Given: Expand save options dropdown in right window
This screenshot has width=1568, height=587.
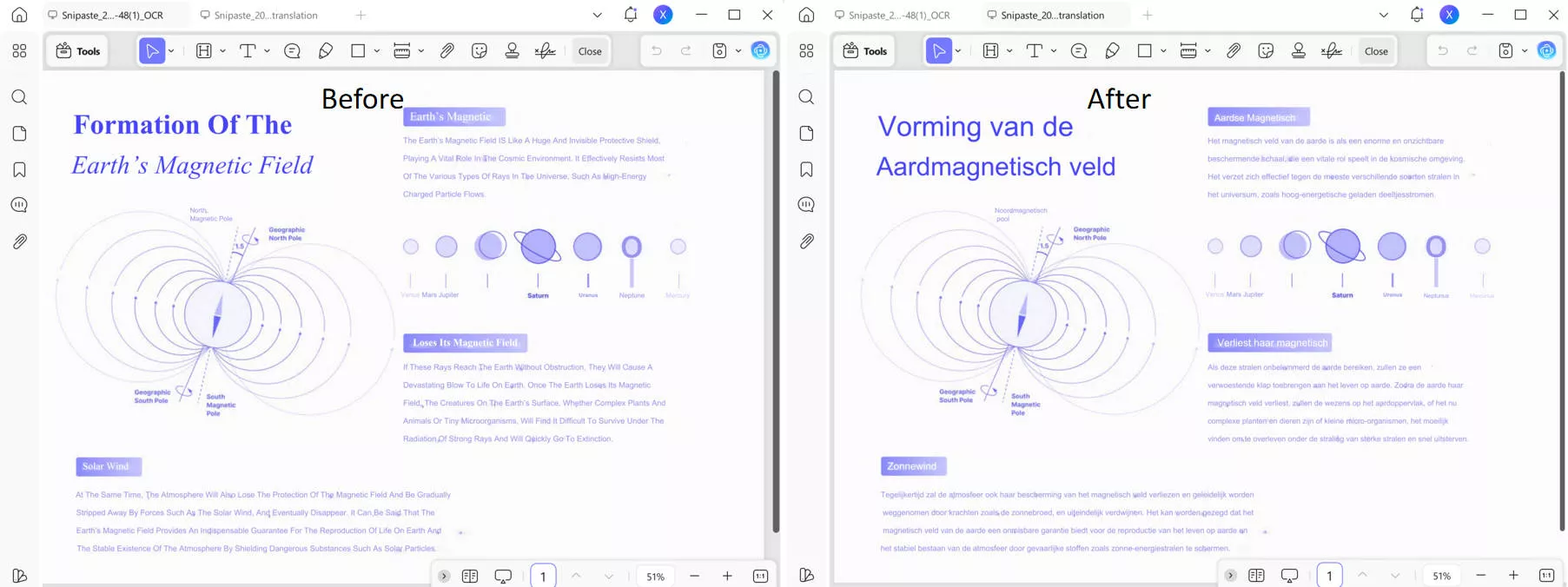Looking at the screenshot, I should (x=1525, y=51).
